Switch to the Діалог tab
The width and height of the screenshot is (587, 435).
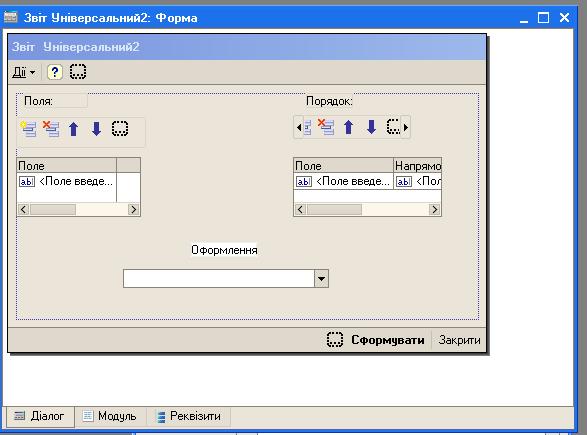pos(39,416)
